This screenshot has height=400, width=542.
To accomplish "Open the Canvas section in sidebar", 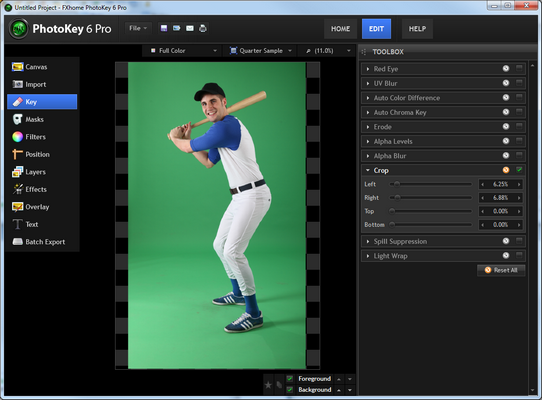I will point(42,67).
